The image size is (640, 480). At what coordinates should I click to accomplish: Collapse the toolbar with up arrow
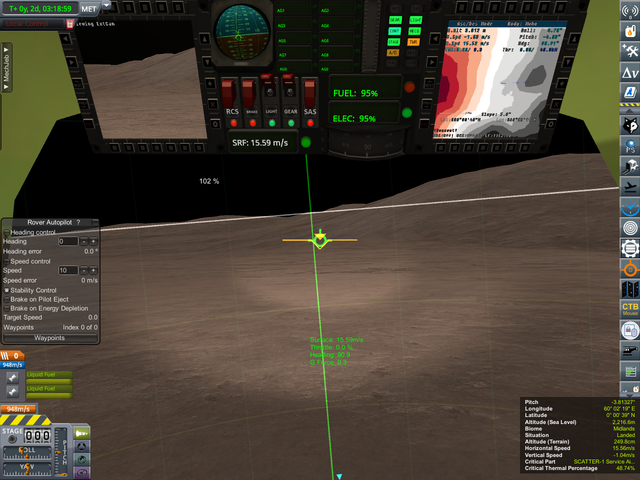[630, 111]
